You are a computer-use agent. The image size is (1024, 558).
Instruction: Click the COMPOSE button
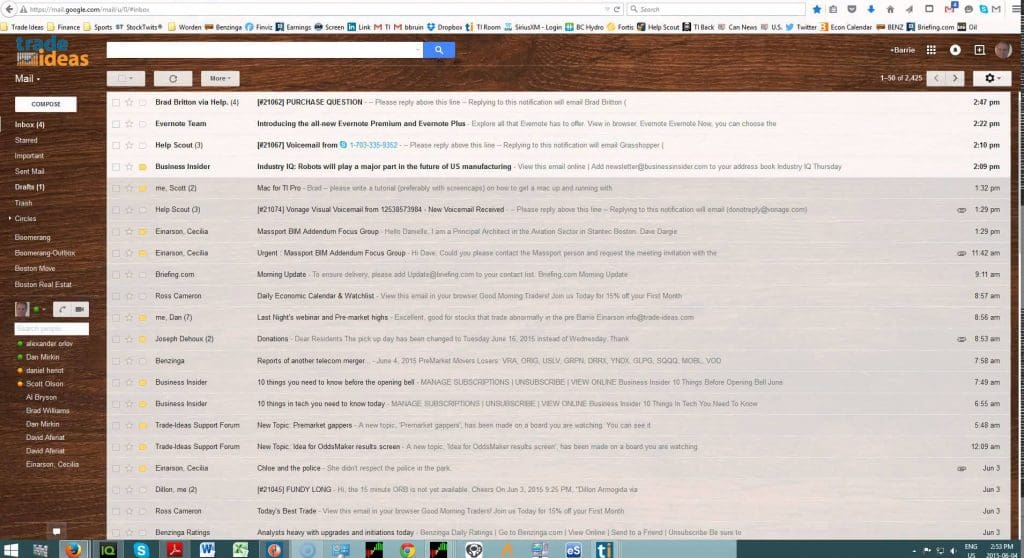(x=46, y=104)
